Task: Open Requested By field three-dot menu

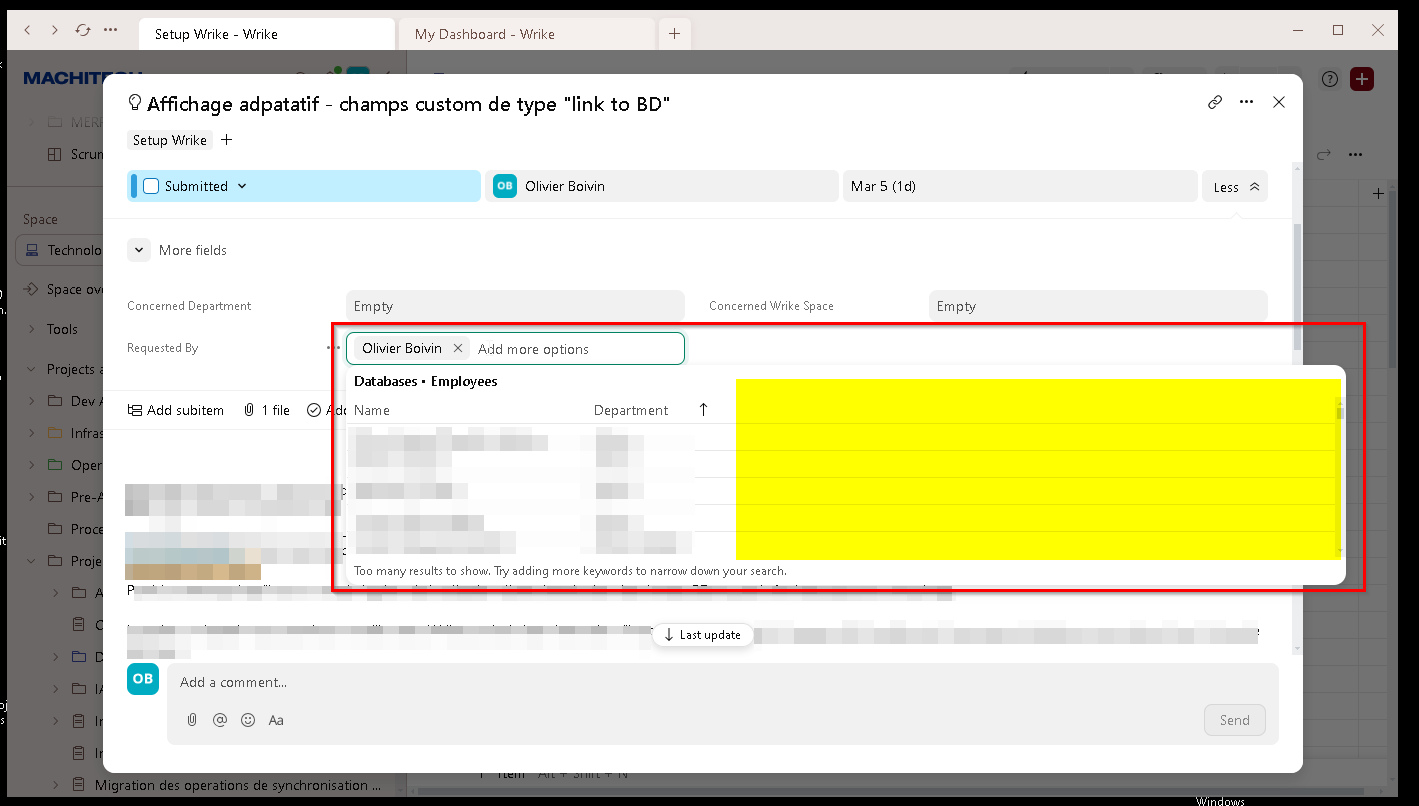Action: click(331, 348)
